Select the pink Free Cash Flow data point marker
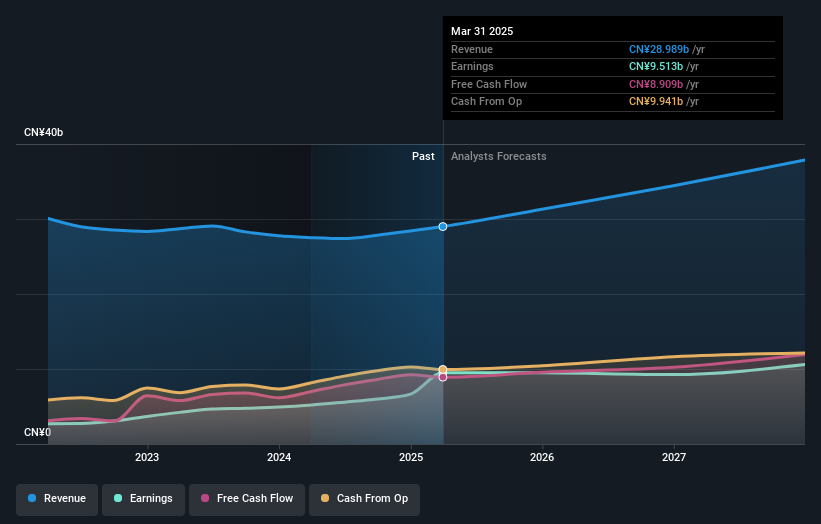This screenshot has width=821, height=524. tap(443, 377)
